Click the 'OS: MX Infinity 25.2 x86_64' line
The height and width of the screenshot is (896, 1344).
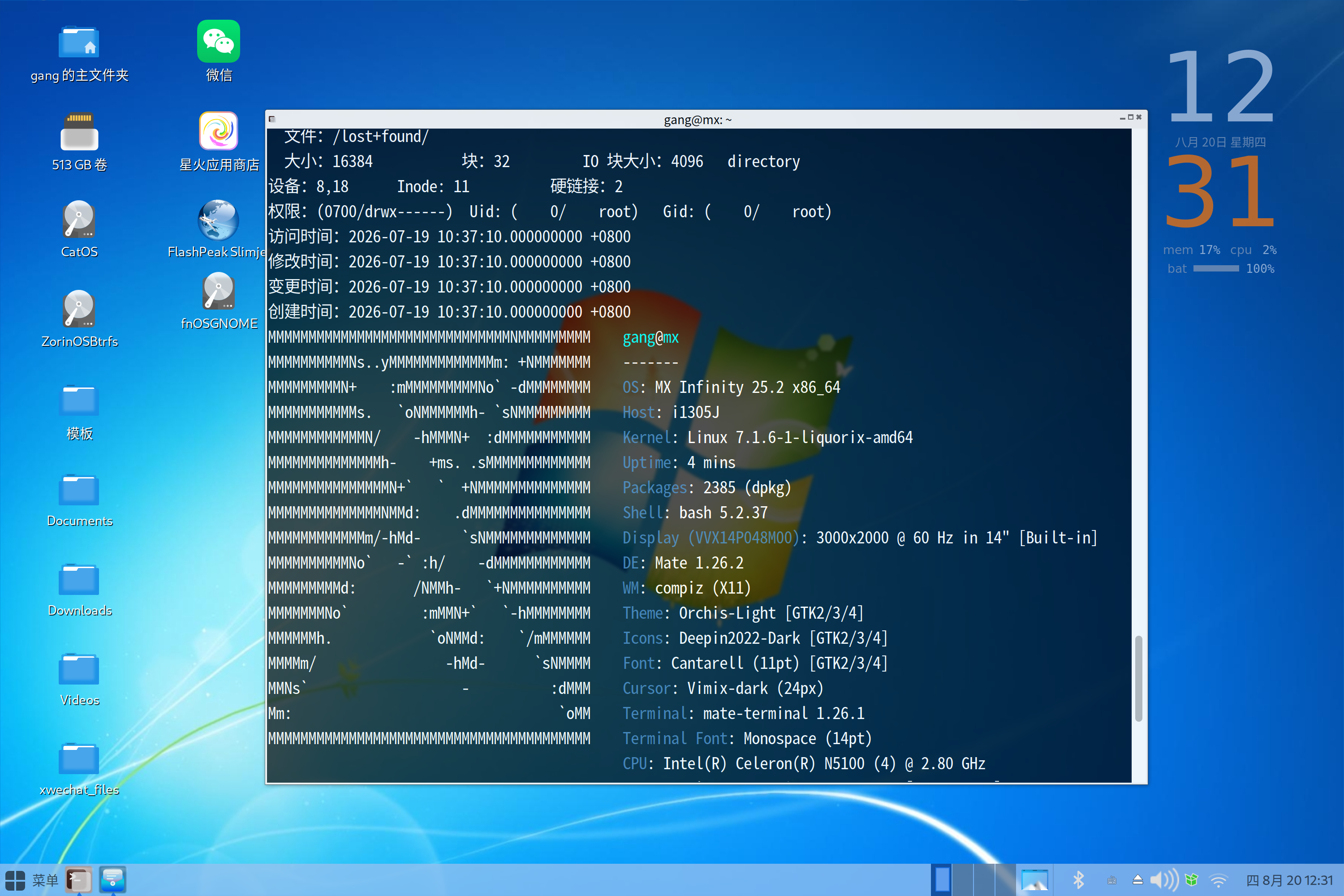[731, 388]
